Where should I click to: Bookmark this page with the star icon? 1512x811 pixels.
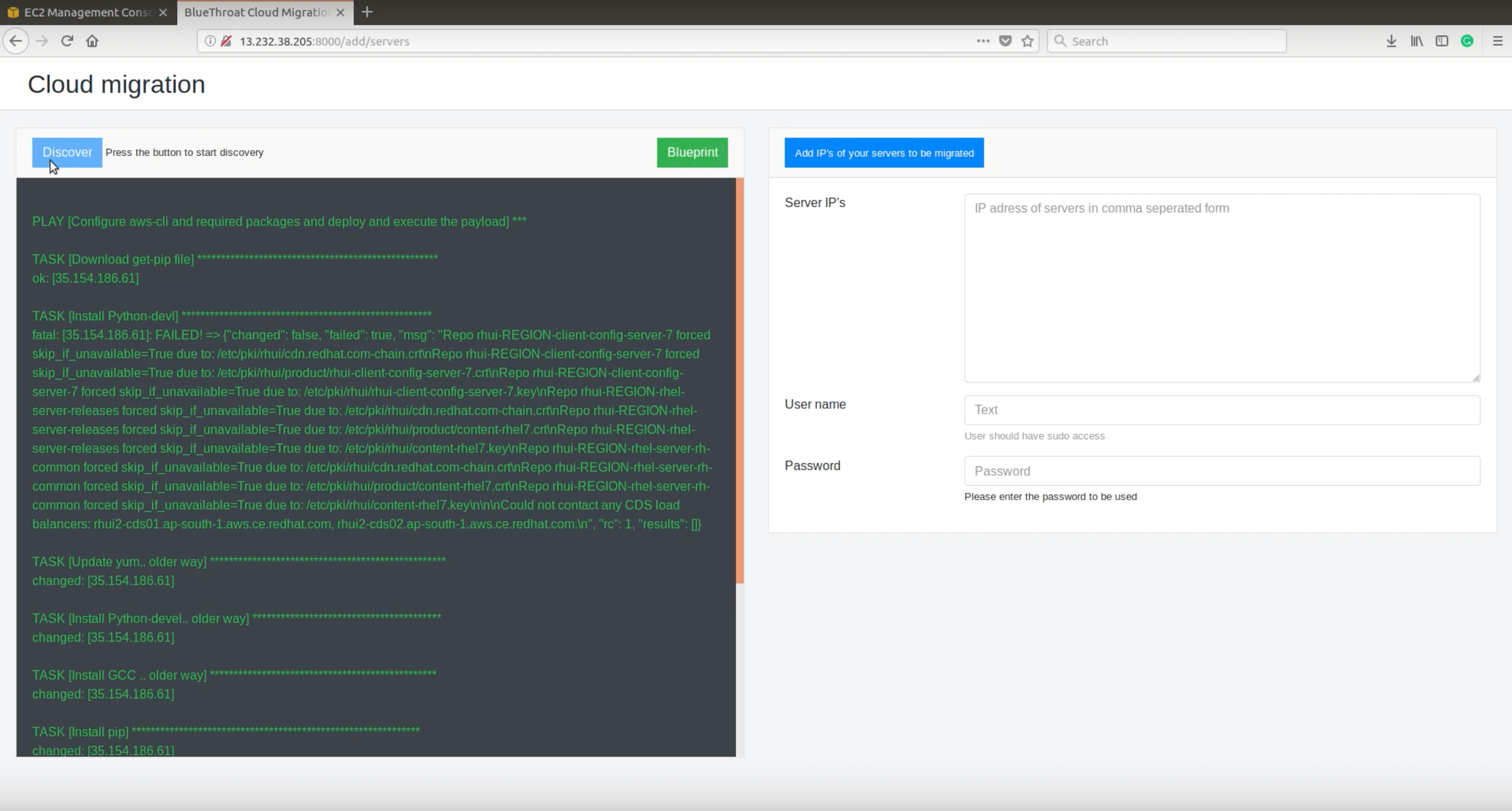[1028, 41]
